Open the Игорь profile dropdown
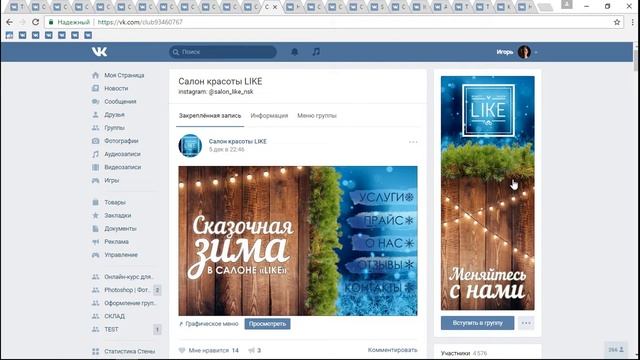The image size is (640, 360). 517,52
